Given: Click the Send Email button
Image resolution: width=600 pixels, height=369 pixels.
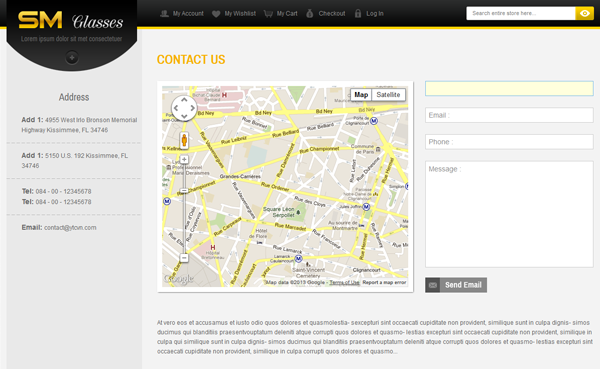Looking at the screenshot, I should coord(456,285).
